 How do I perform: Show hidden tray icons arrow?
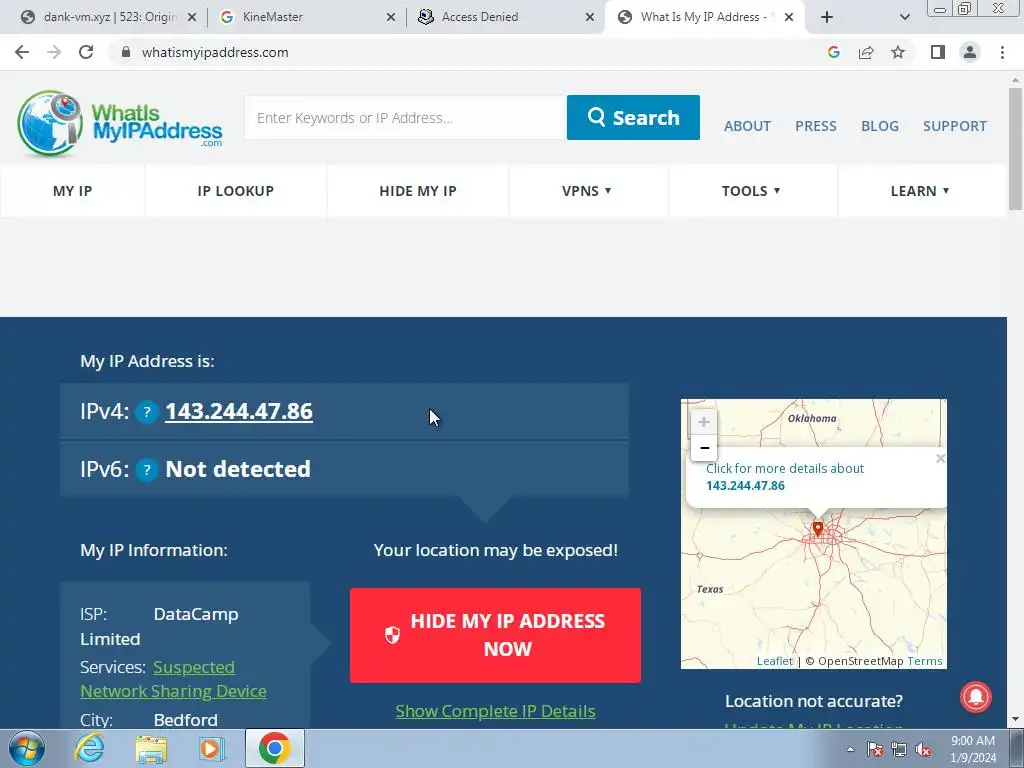coord(850,749)
